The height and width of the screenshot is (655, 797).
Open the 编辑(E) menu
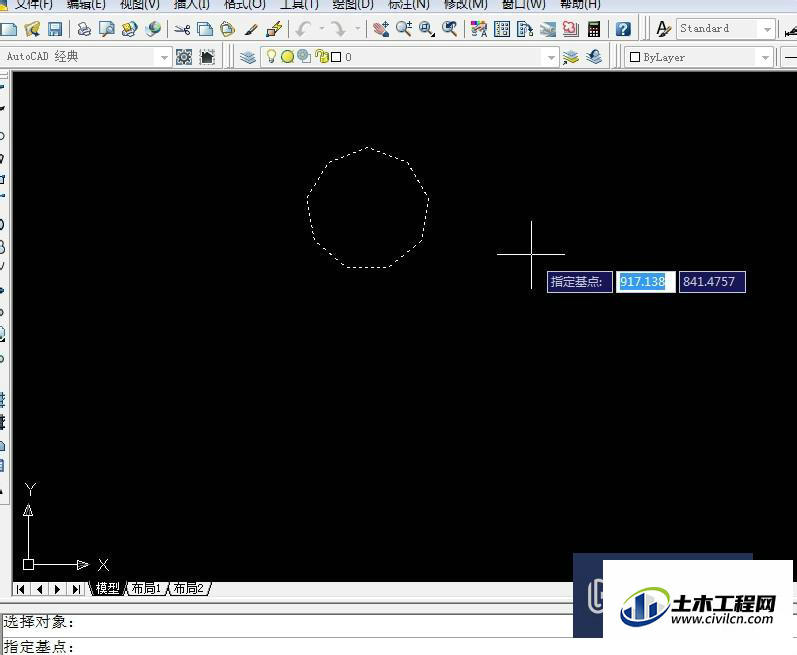click(x=86, y=5)
